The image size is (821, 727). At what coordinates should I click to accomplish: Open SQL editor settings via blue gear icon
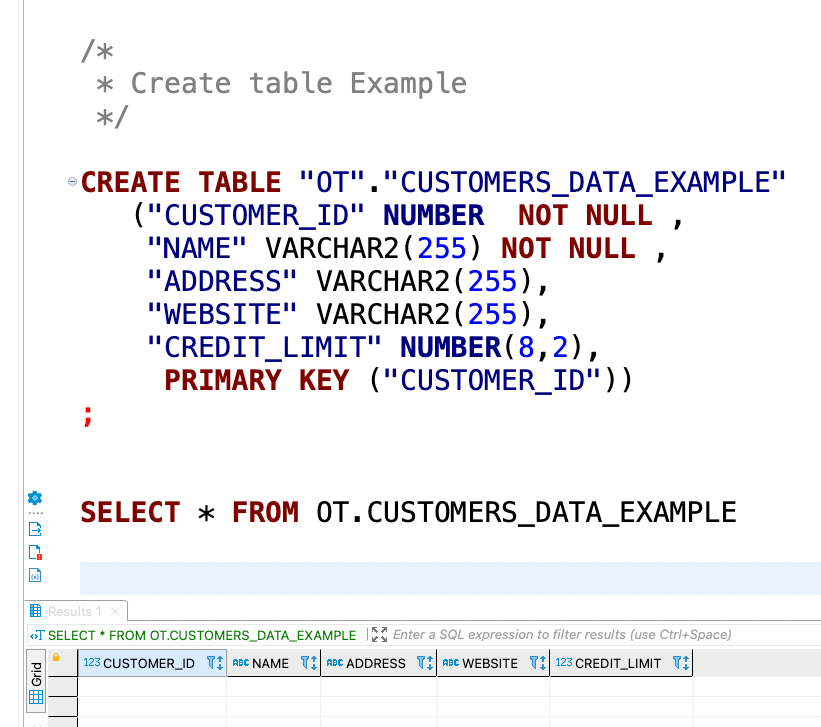pyautogui.click(x=35, y=498)
